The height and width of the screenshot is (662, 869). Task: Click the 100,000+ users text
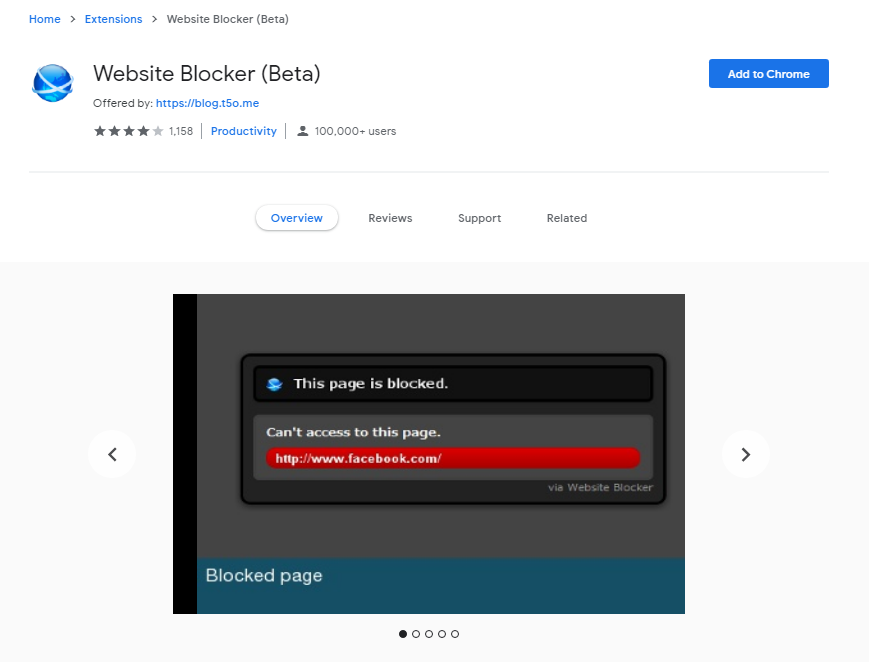[x=355, y=131]
